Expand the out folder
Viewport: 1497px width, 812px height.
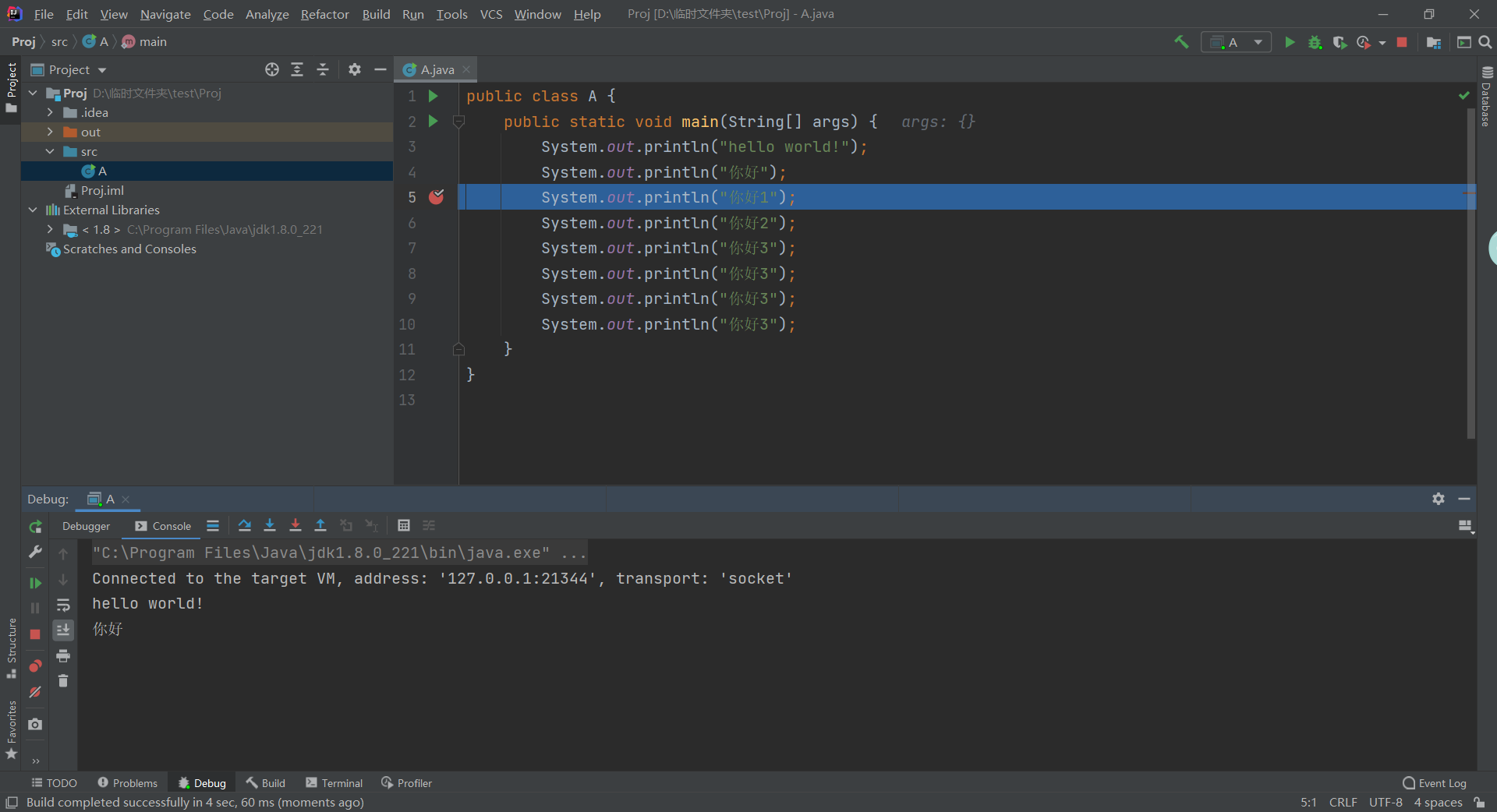click(50, 132)
